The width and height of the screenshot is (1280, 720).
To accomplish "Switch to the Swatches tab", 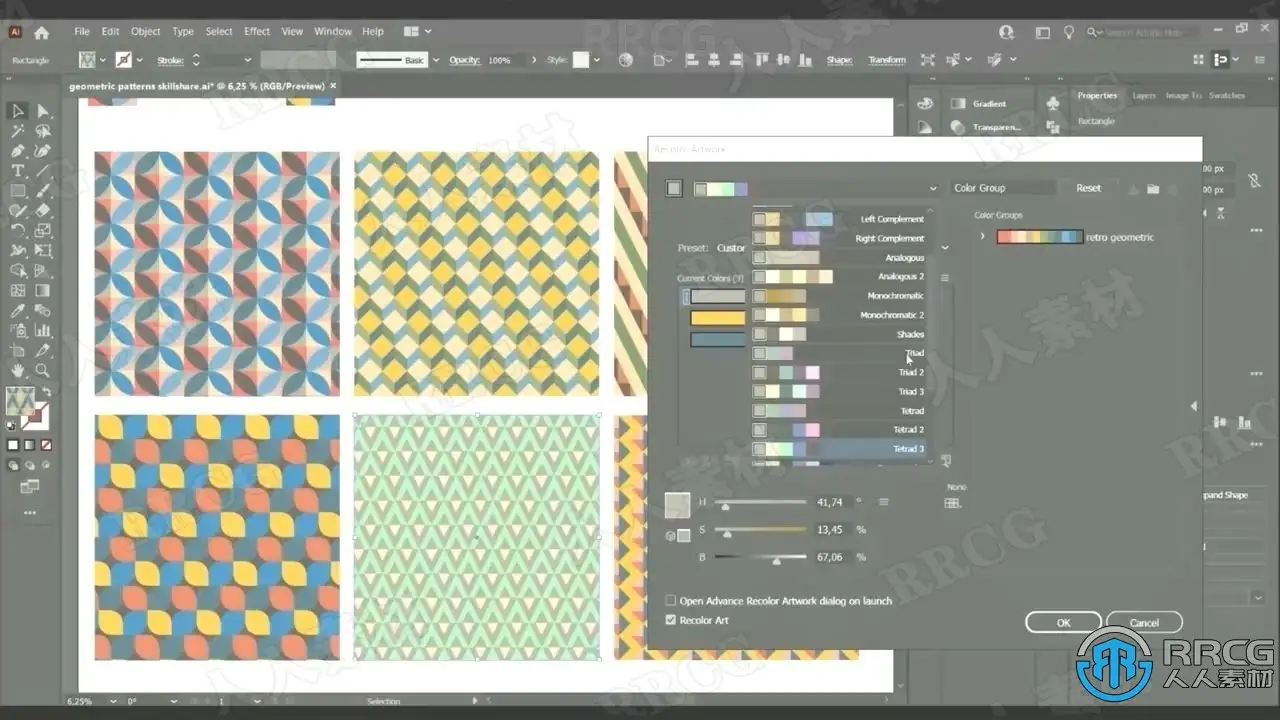I will [1227, 96].
